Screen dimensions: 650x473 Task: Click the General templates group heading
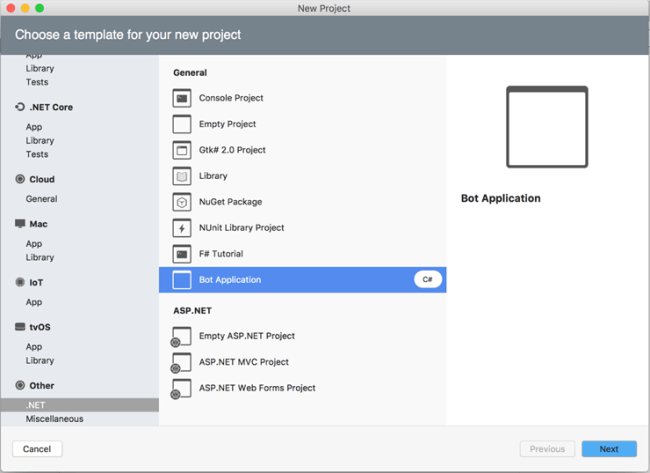pos(190,73)
